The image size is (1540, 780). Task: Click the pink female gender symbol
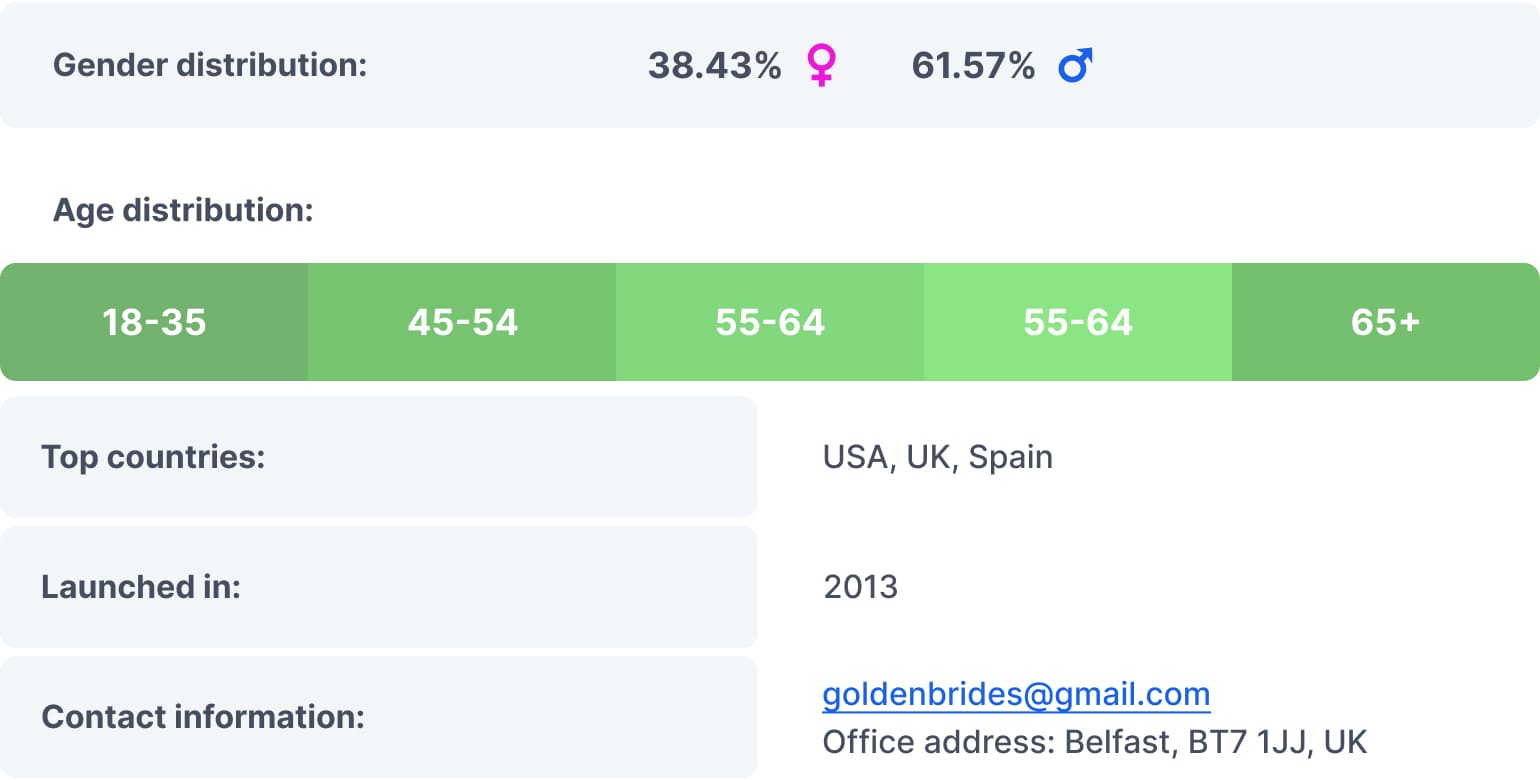click(821, 66)
